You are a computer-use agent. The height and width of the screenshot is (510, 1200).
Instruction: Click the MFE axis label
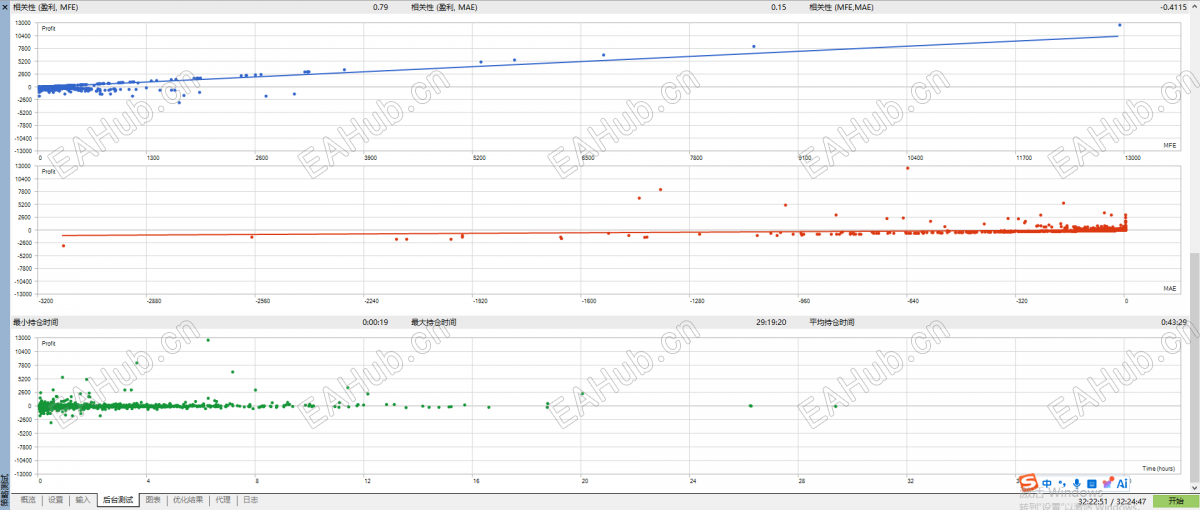tap(1169, 145)
